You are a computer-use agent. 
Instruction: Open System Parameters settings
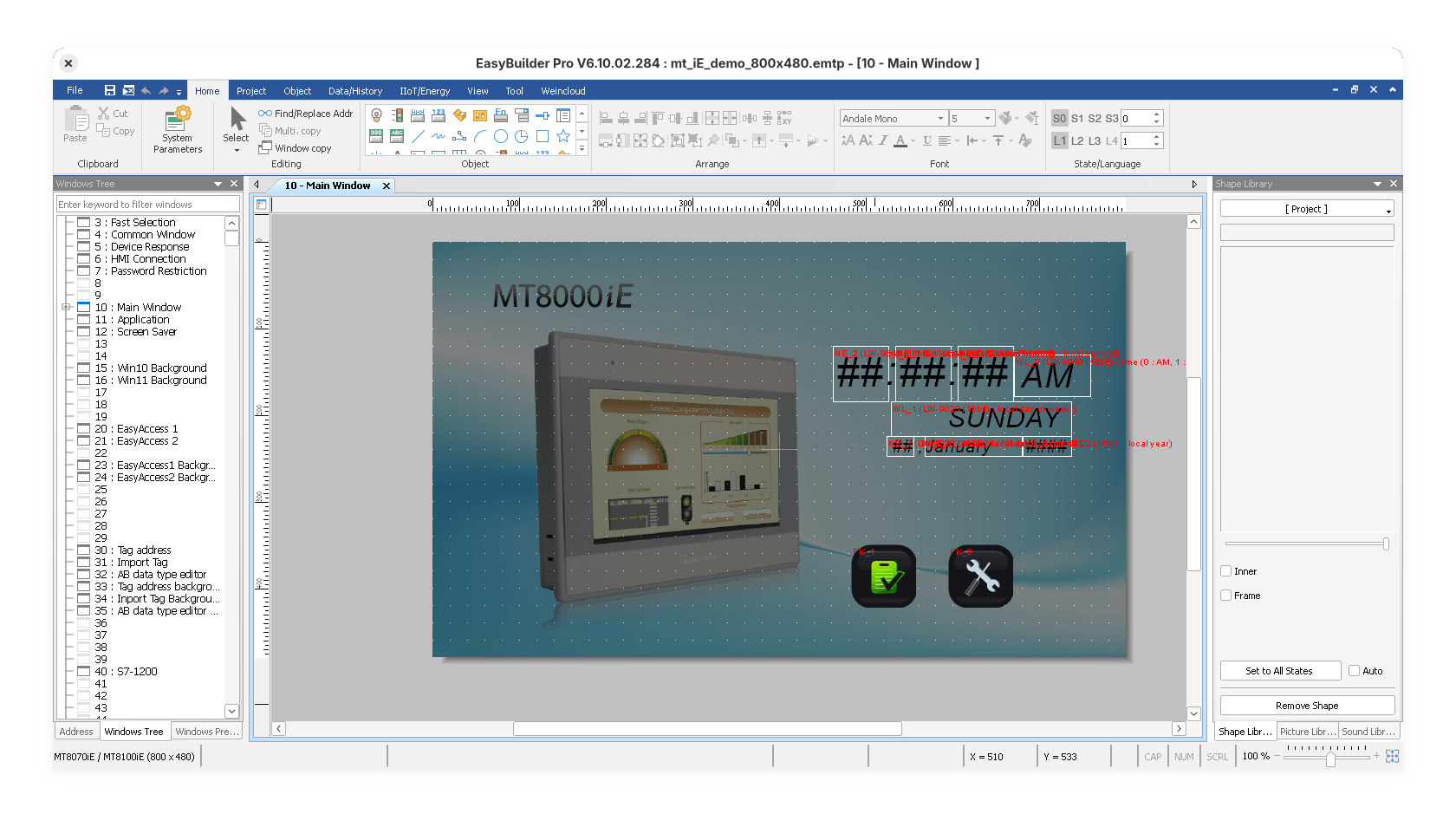pyautogui.click(x=178, y=130)
